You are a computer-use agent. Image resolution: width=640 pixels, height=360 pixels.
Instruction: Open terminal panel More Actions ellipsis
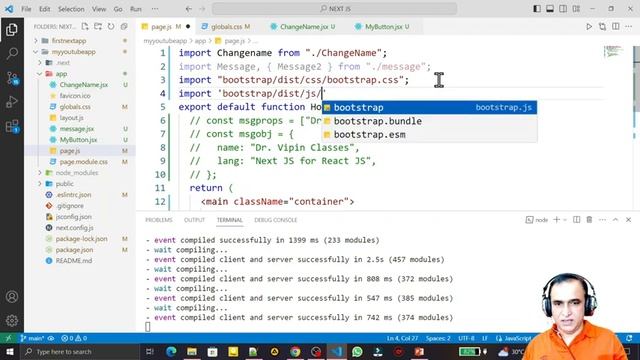(602, 220)
